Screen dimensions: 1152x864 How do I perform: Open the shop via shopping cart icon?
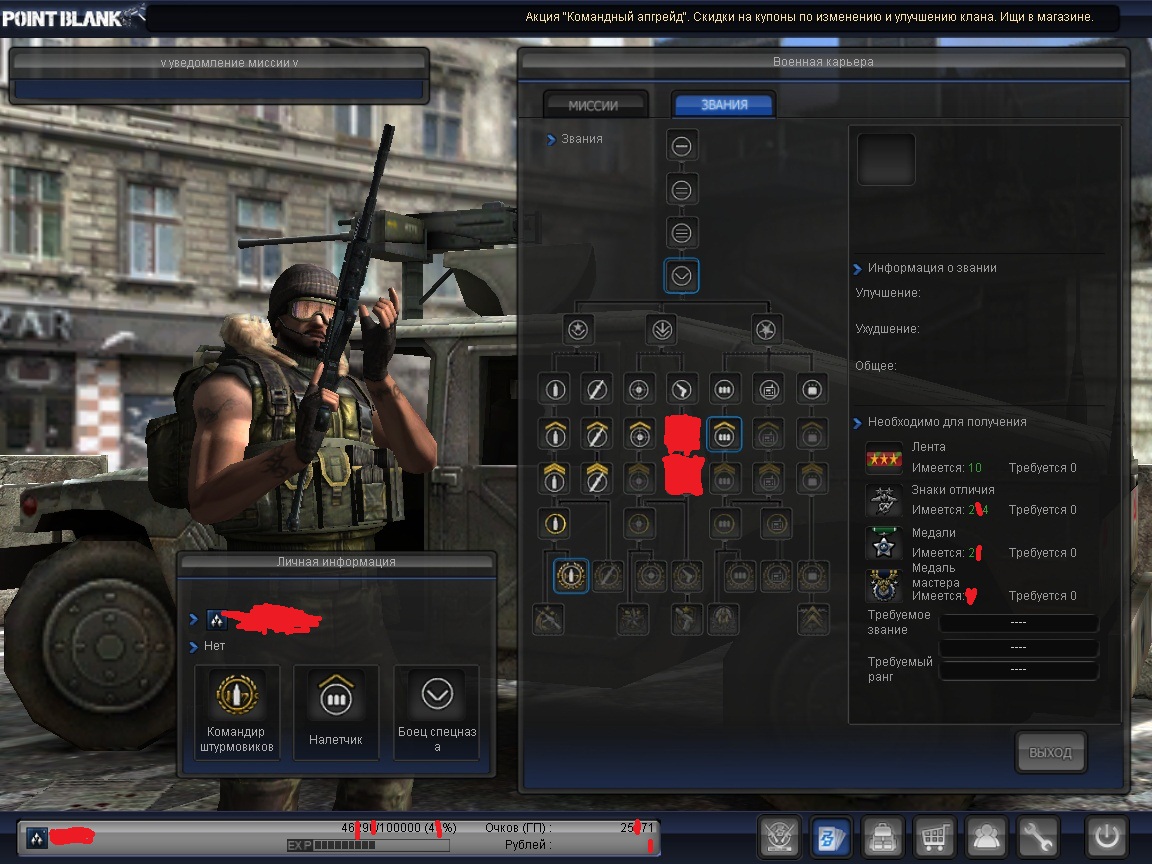935,836
